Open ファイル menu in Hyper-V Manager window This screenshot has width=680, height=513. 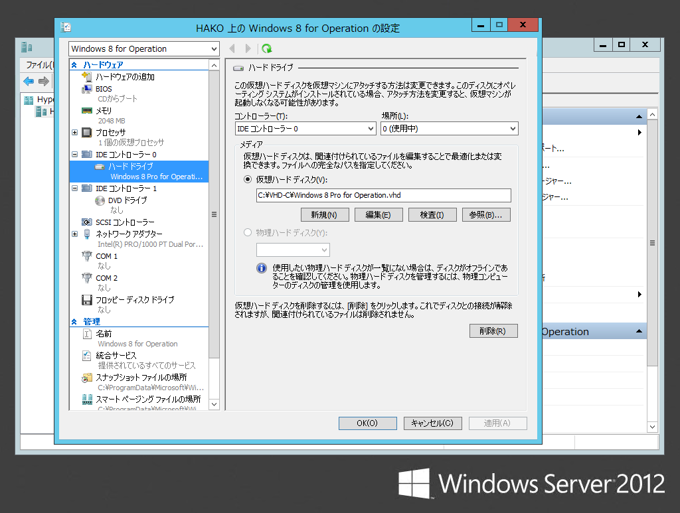click(39, 65)
